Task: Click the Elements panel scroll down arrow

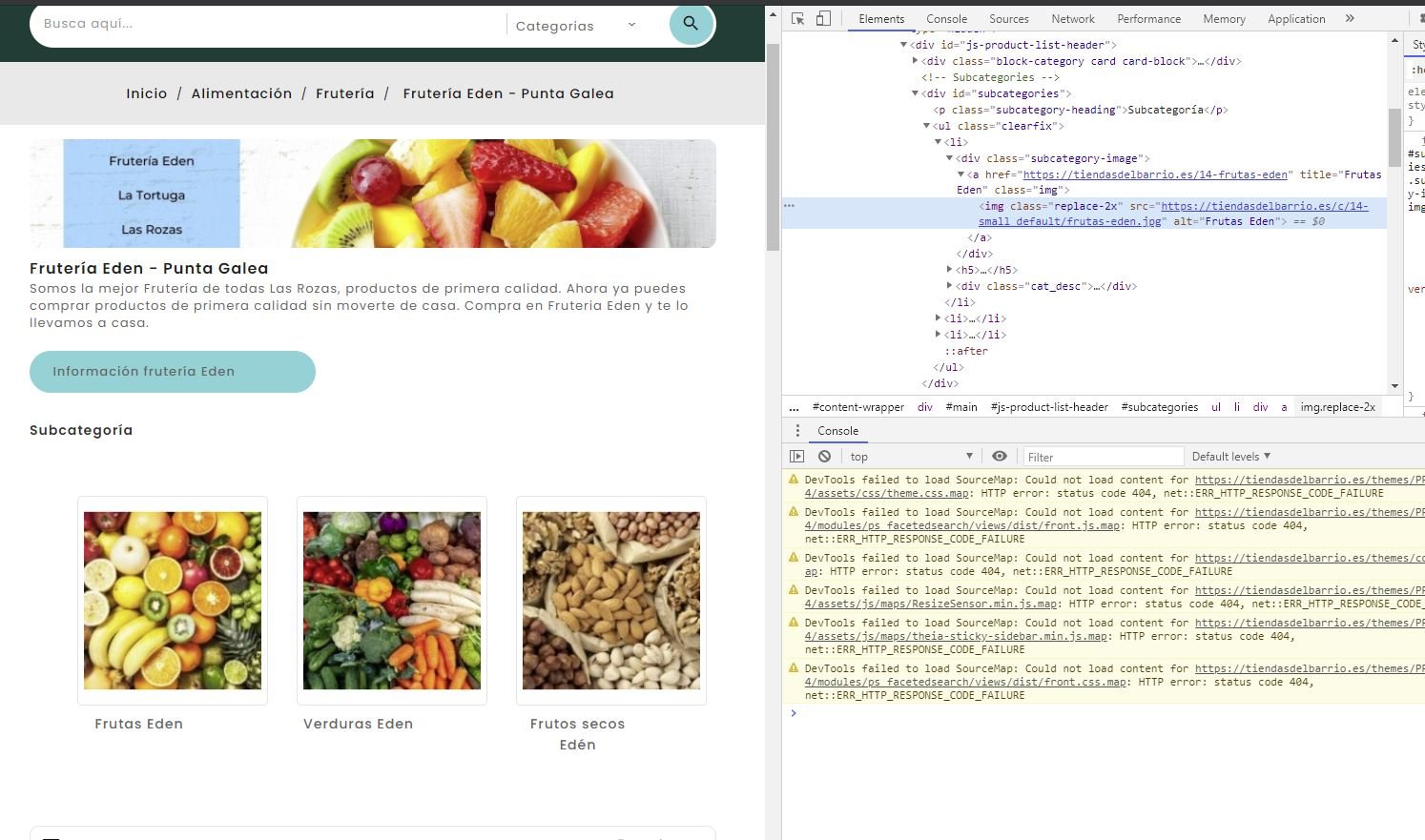Action: pos(1395,386)
